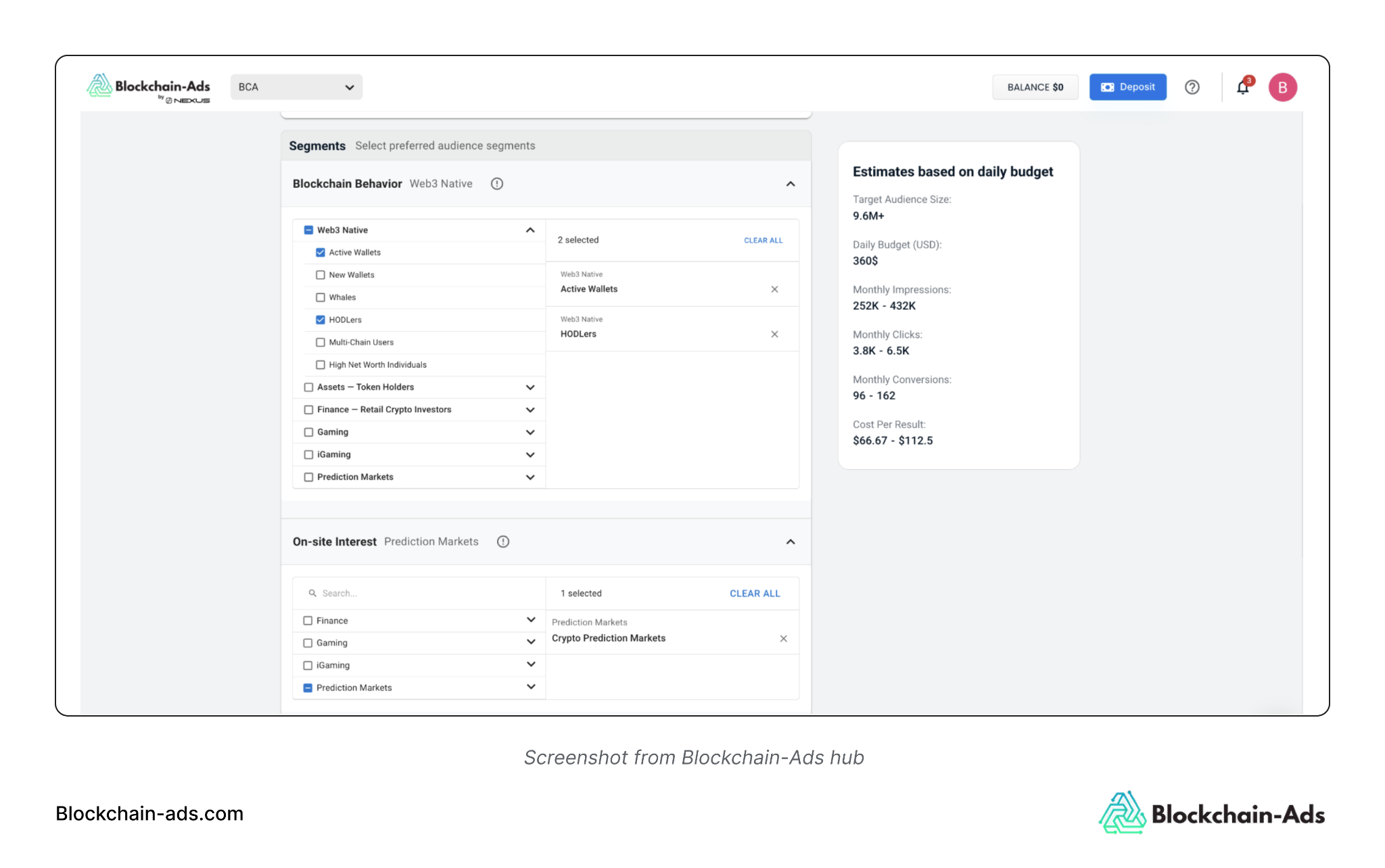This screenshot has height=868, width=1385.
Task: Click the search magnifier icon
Action: (x=312, y=593)
